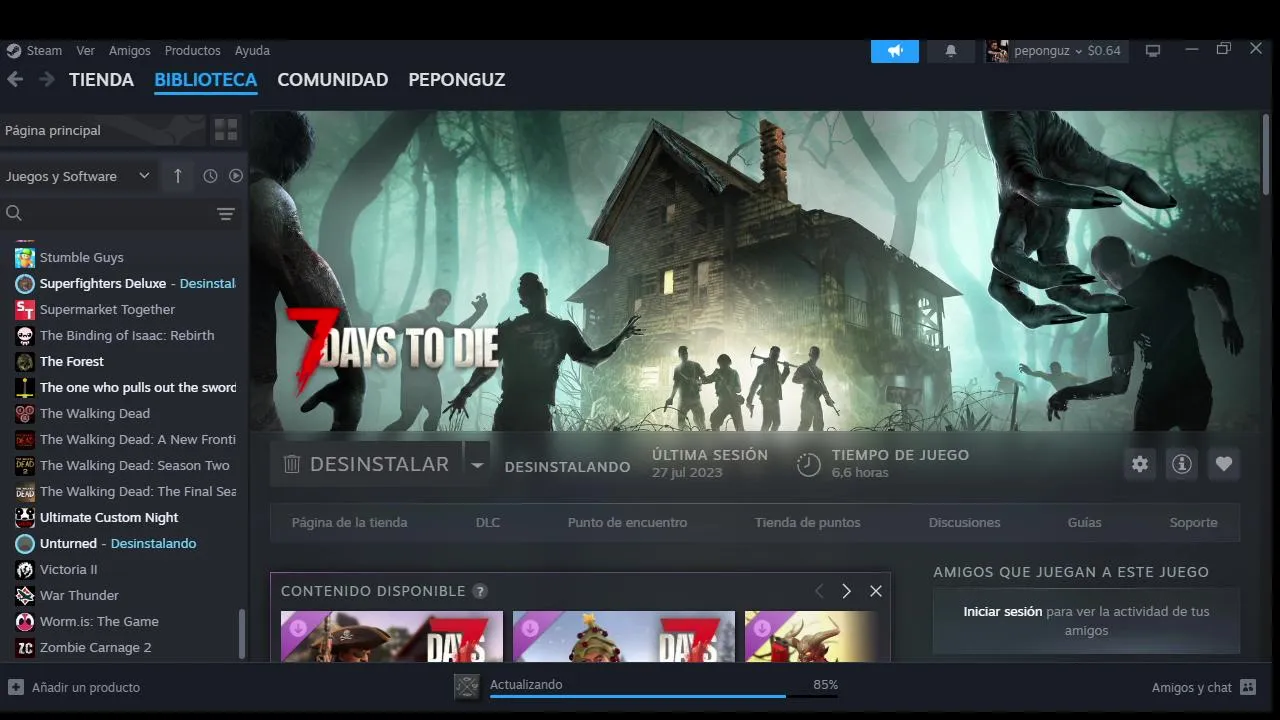Open the Productos menu
The image size is (1280, 720).
click(193, 50)
